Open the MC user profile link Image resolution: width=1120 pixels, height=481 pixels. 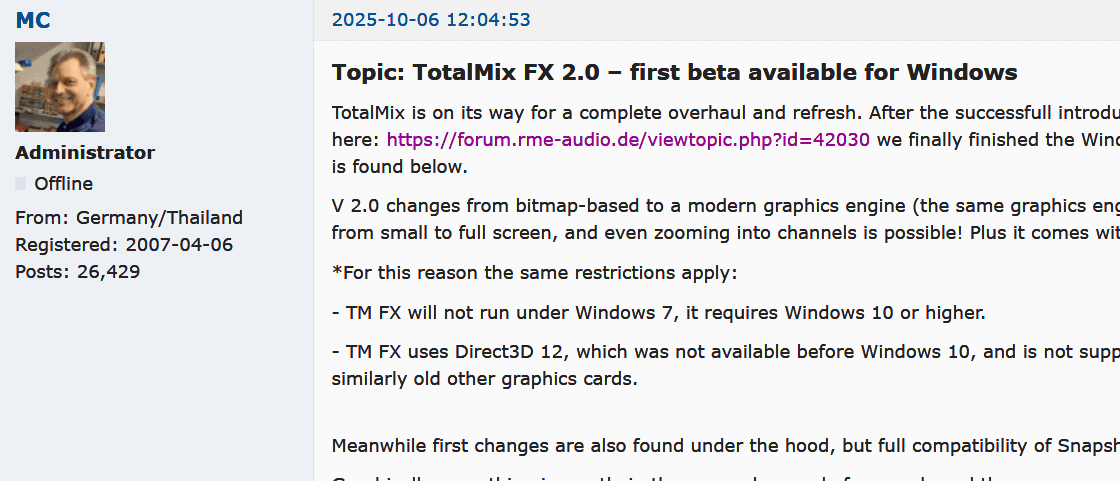tap(33, 20)
